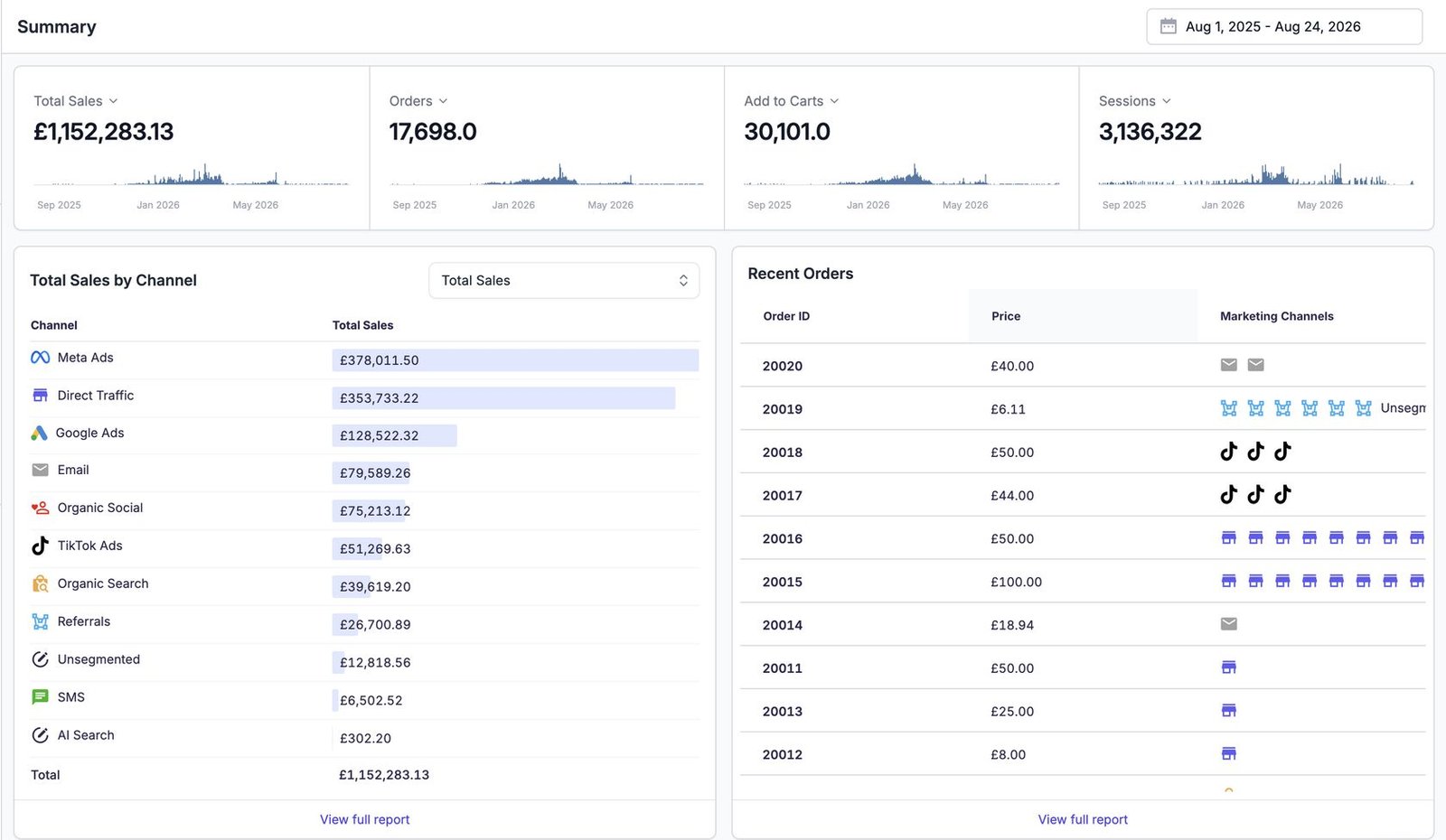The height and width of the screenshot is (840, 1446).
Task: Select order ID 20019
Action: [x=783, y=409]
